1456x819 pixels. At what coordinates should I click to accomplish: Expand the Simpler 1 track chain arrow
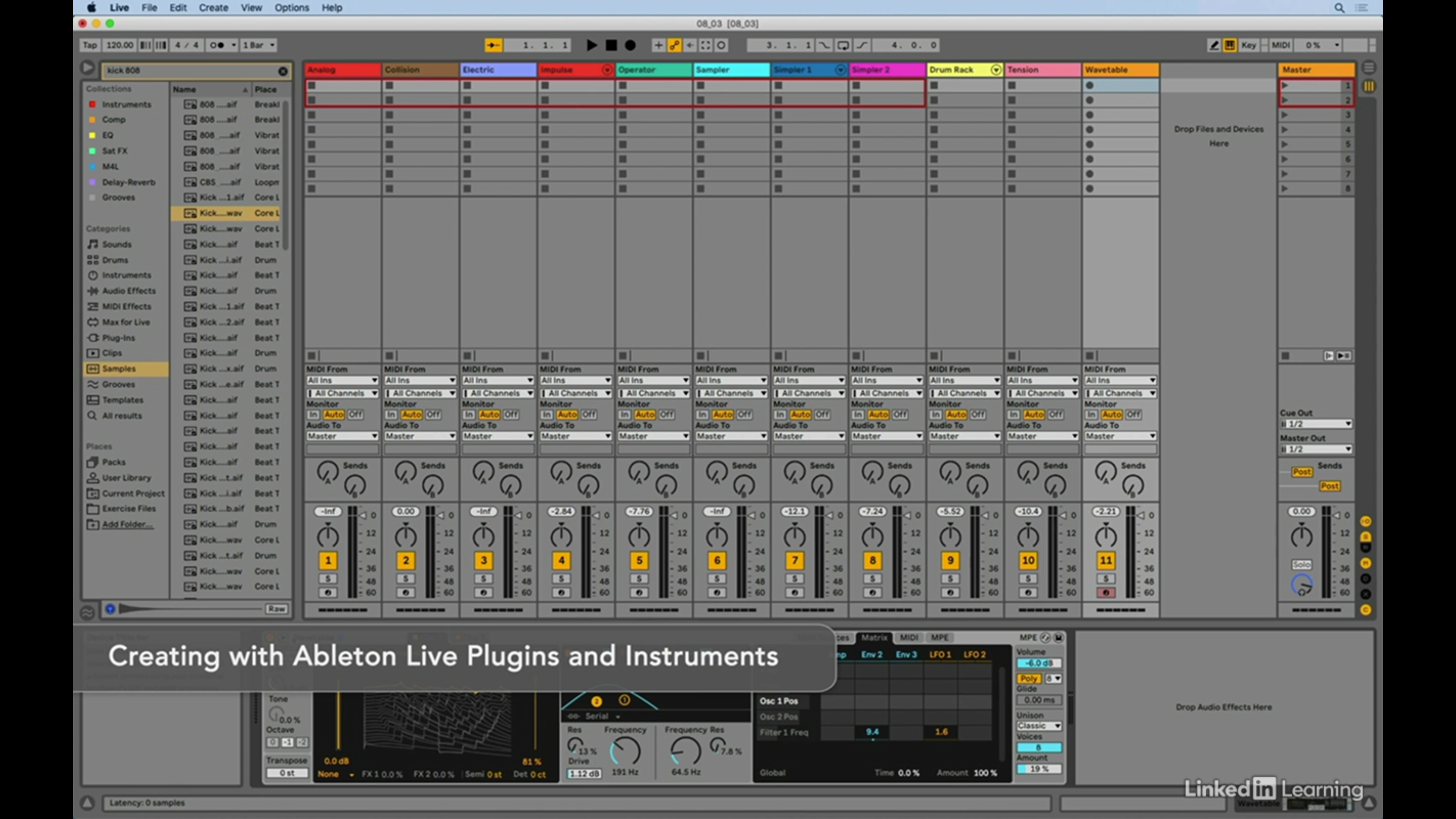coord(840,69)
